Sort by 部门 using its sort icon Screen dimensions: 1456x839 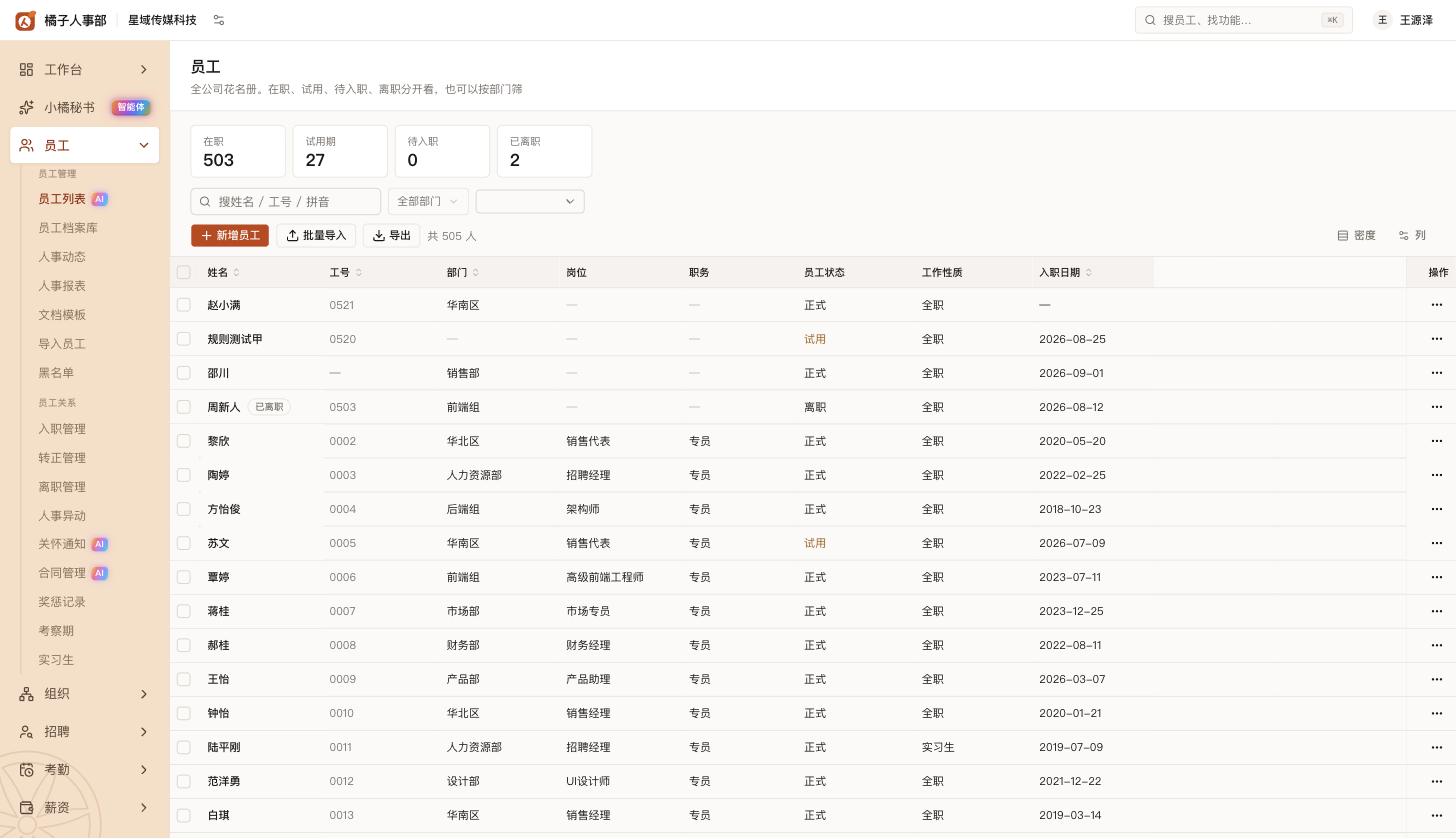[476, 273]
